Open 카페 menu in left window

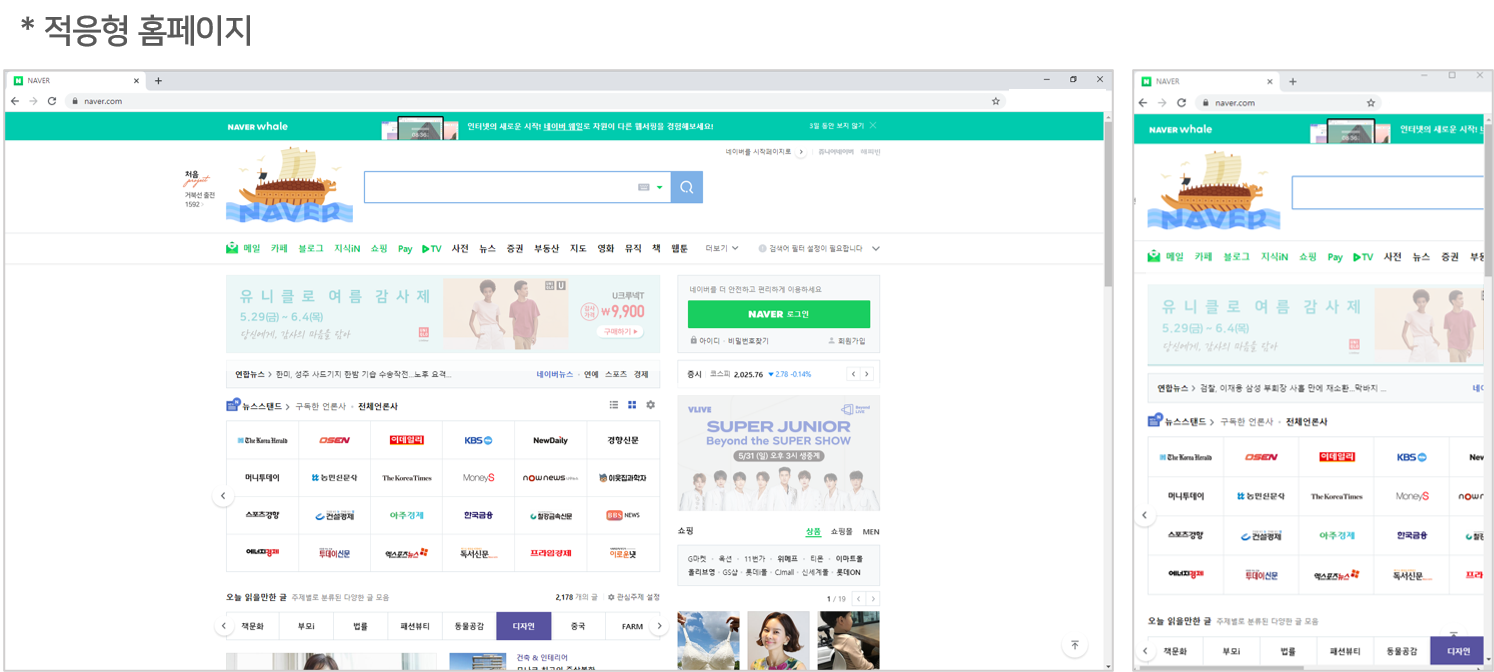(279, 248)
